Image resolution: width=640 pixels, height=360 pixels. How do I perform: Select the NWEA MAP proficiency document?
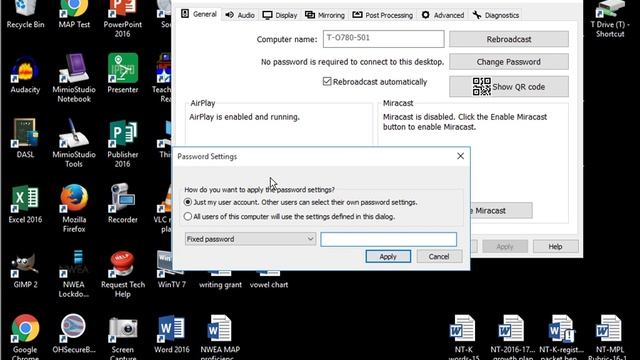220,337
